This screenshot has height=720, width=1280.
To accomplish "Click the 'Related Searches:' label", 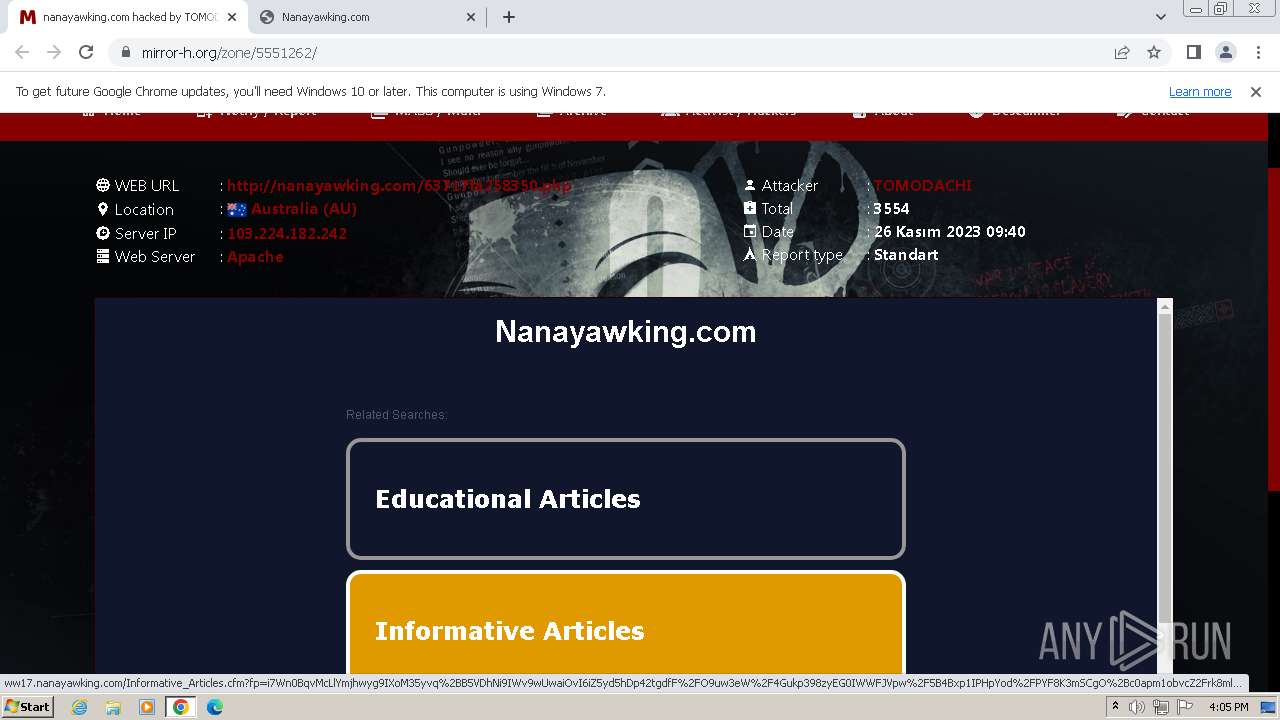I will click(396, 414).
